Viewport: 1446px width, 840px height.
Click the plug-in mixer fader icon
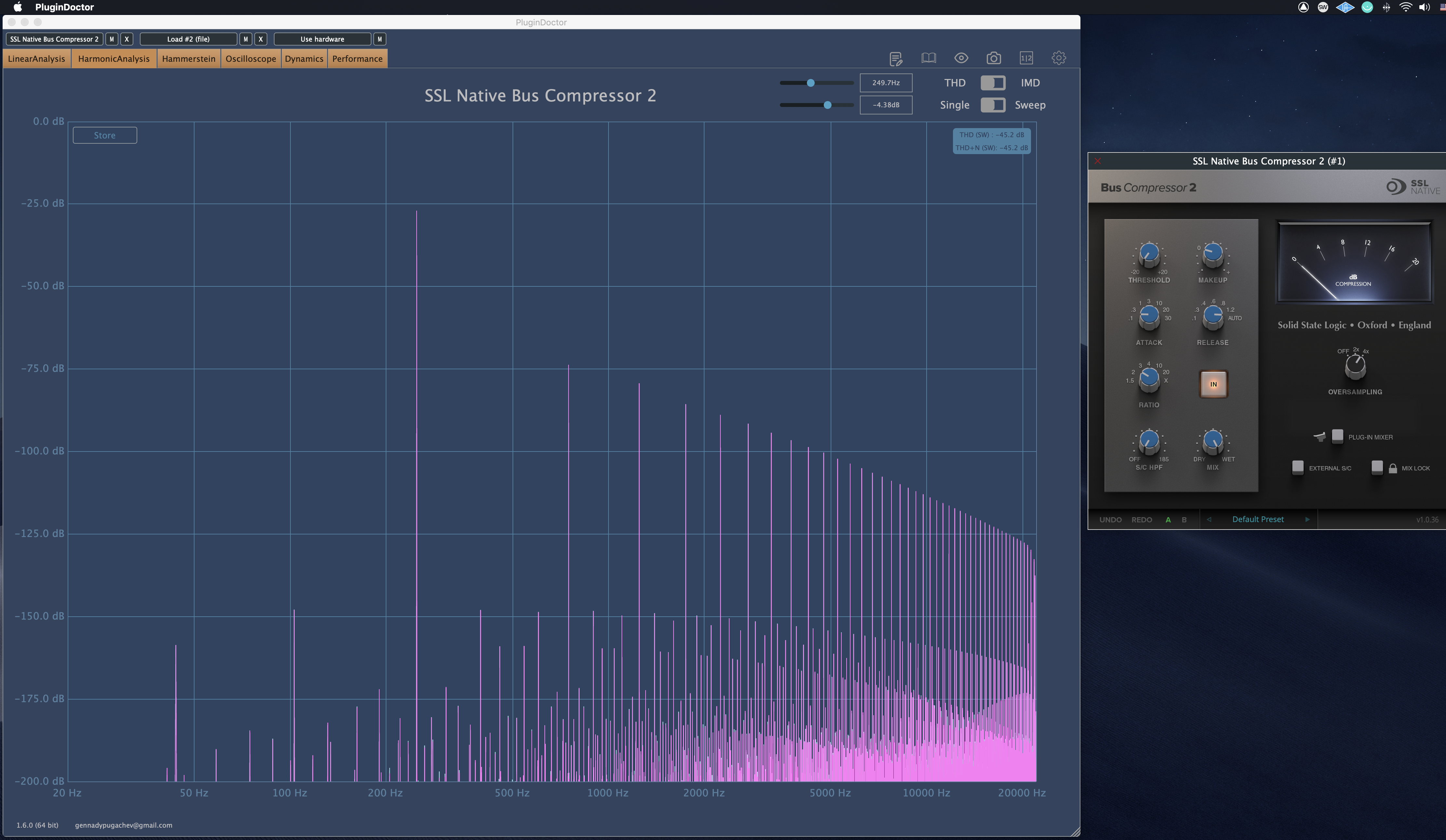point(1320,437)
